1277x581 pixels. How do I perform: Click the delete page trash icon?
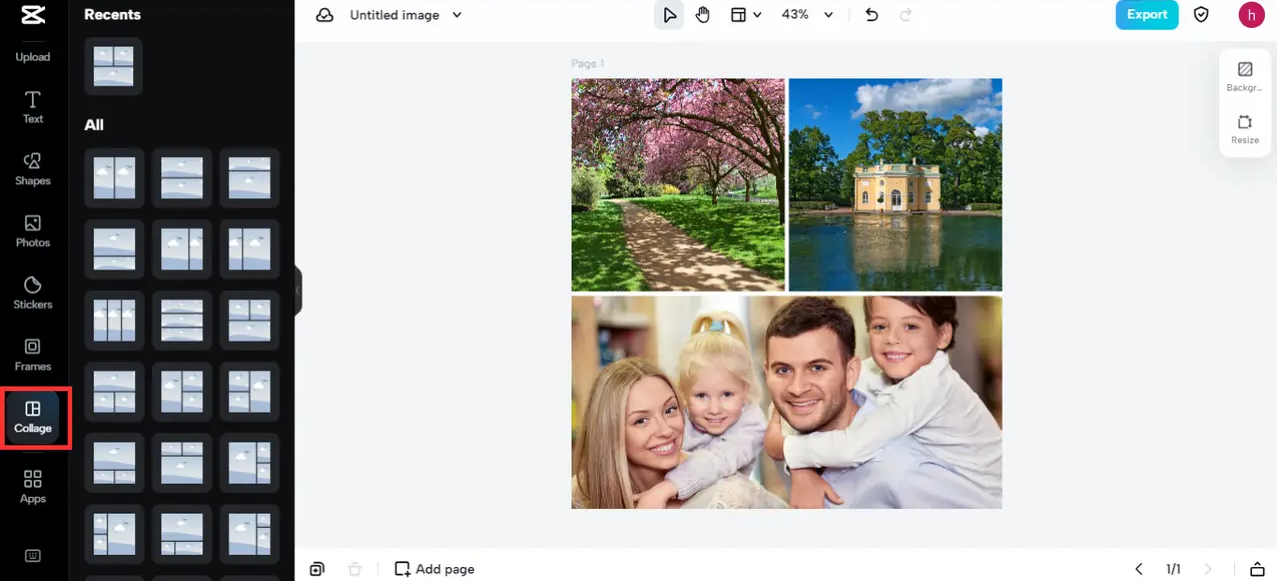point(354,568)
